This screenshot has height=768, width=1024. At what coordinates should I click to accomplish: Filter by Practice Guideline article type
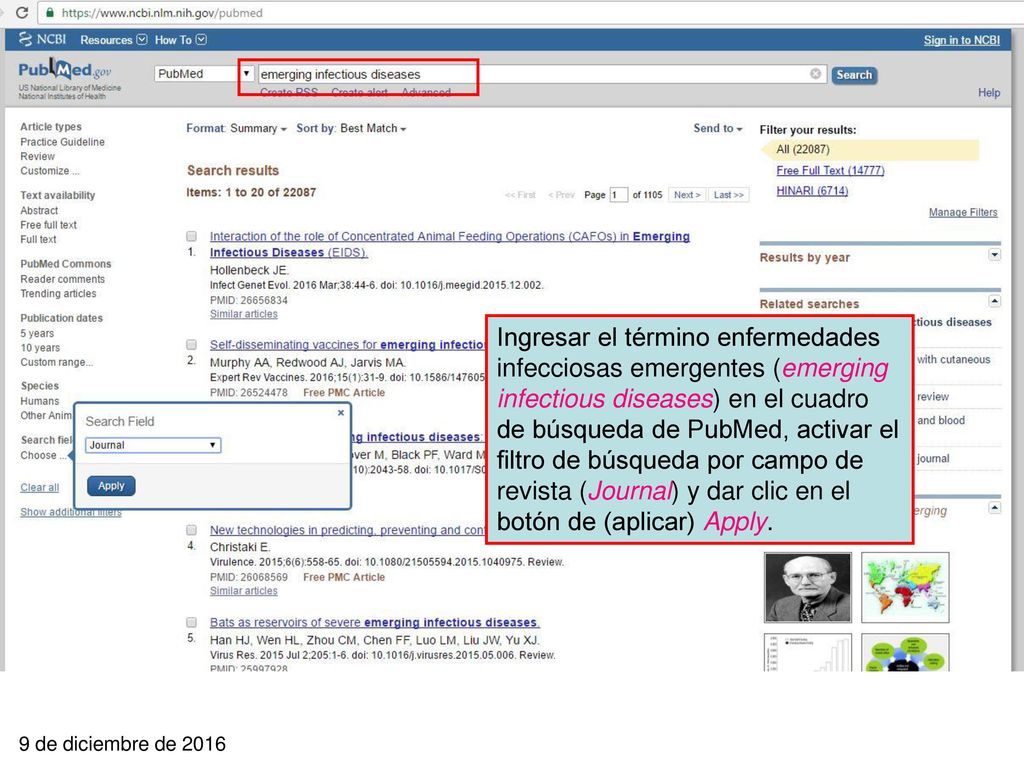(x=62, y=142)
